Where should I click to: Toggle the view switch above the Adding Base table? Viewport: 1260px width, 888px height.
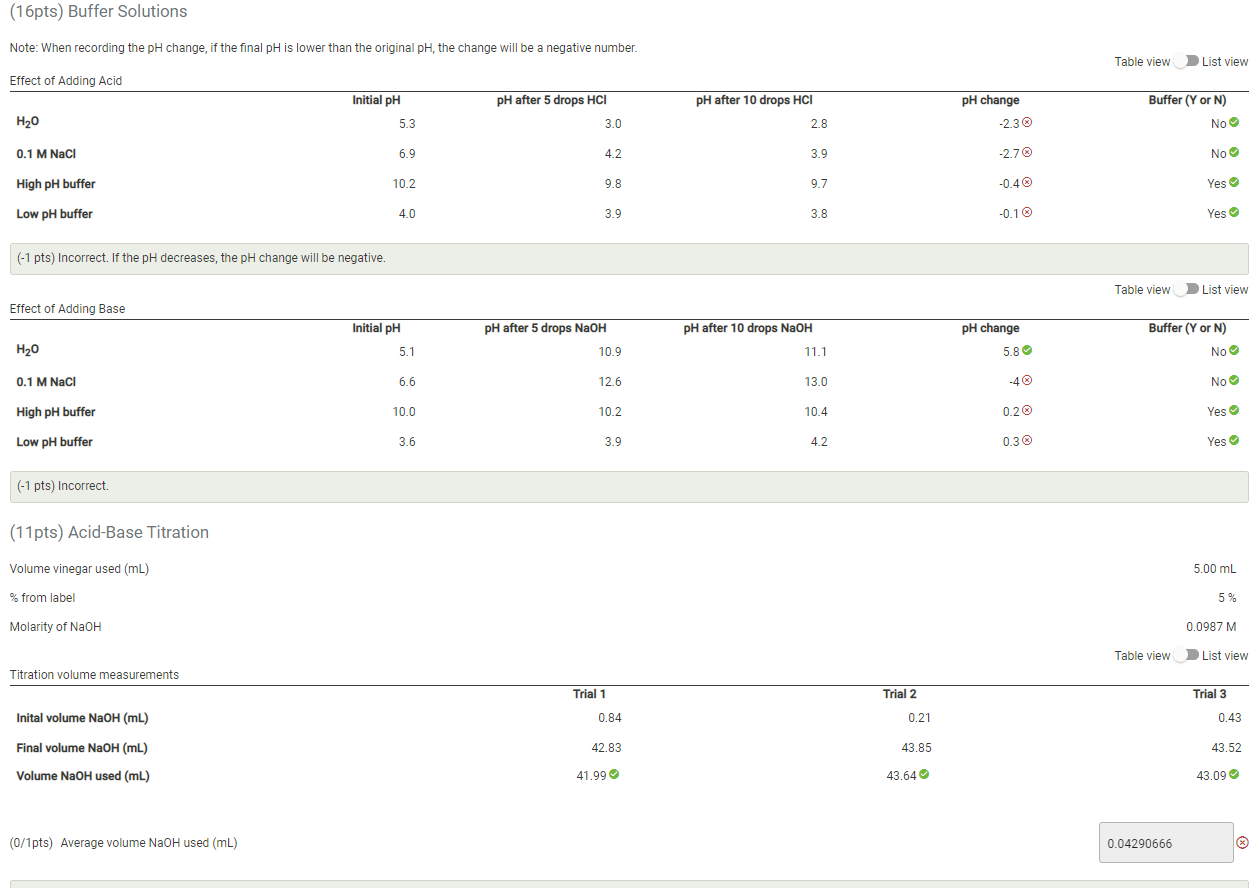[1188, 289]
